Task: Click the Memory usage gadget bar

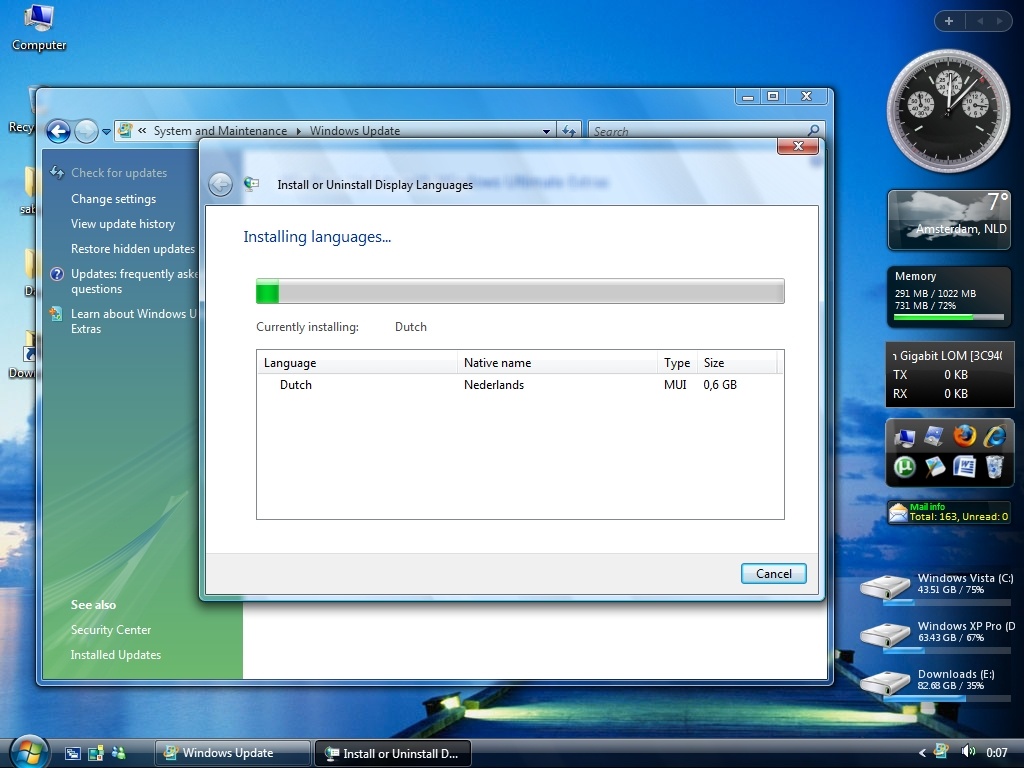Action: click(948, 317)
